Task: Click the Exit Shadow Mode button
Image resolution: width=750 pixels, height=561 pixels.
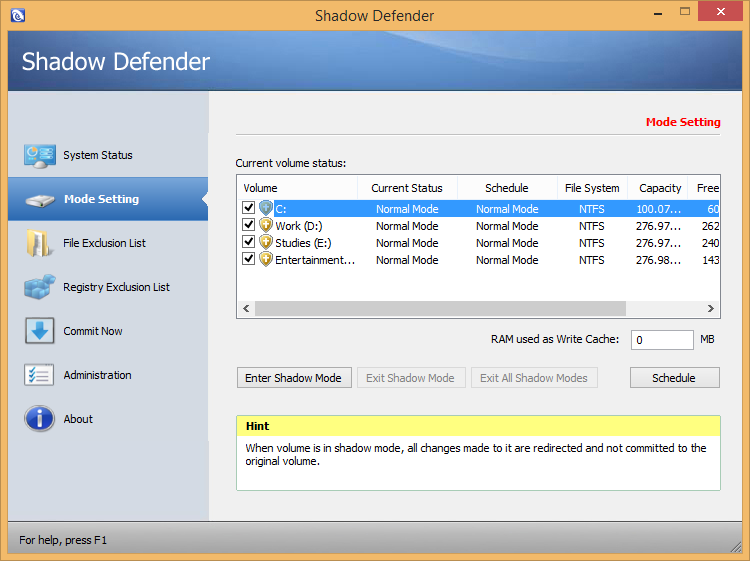Action: 411,378
